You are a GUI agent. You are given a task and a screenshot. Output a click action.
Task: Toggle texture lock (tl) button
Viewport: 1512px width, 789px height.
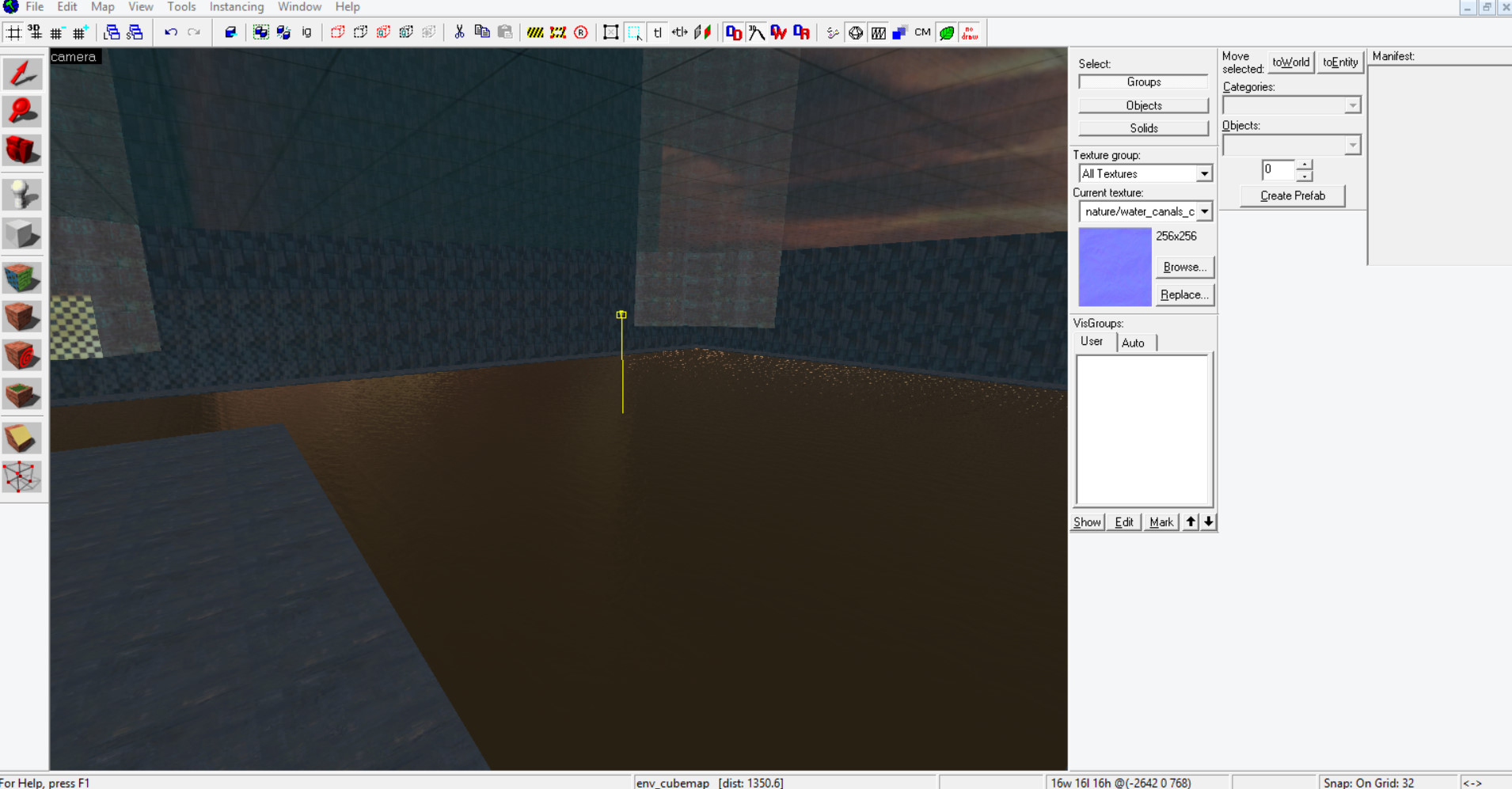pyautogui.click(x=657, y=32)
